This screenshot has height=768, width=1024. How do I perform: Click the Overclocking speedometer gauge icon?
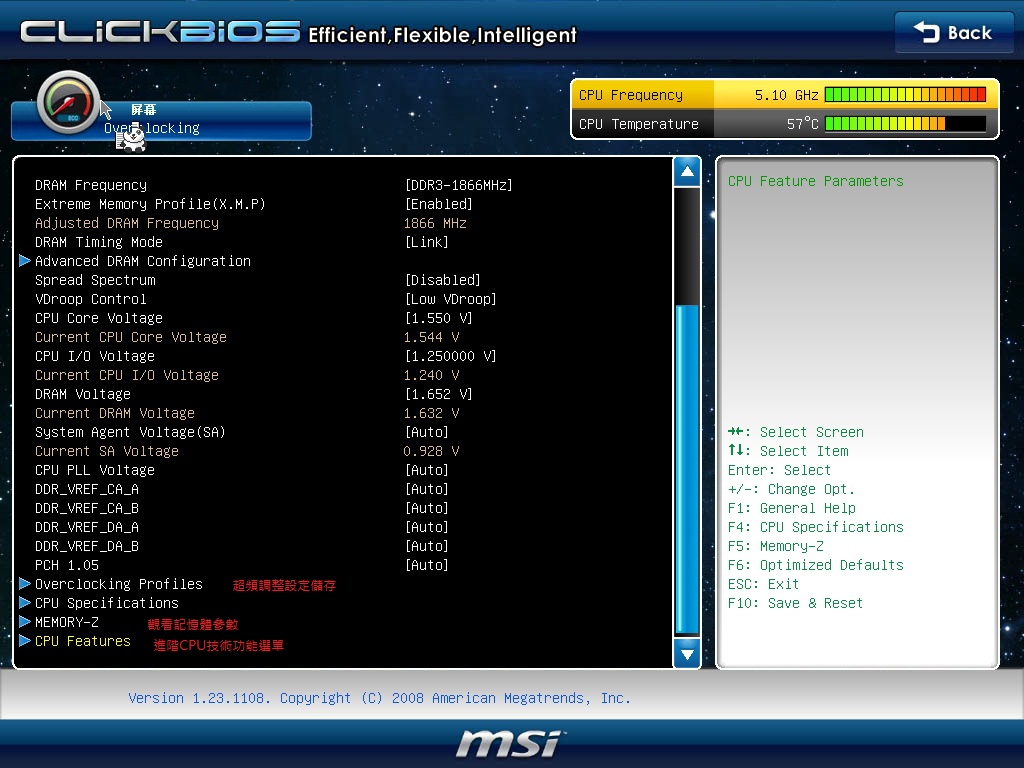click(x=68, y=103)
